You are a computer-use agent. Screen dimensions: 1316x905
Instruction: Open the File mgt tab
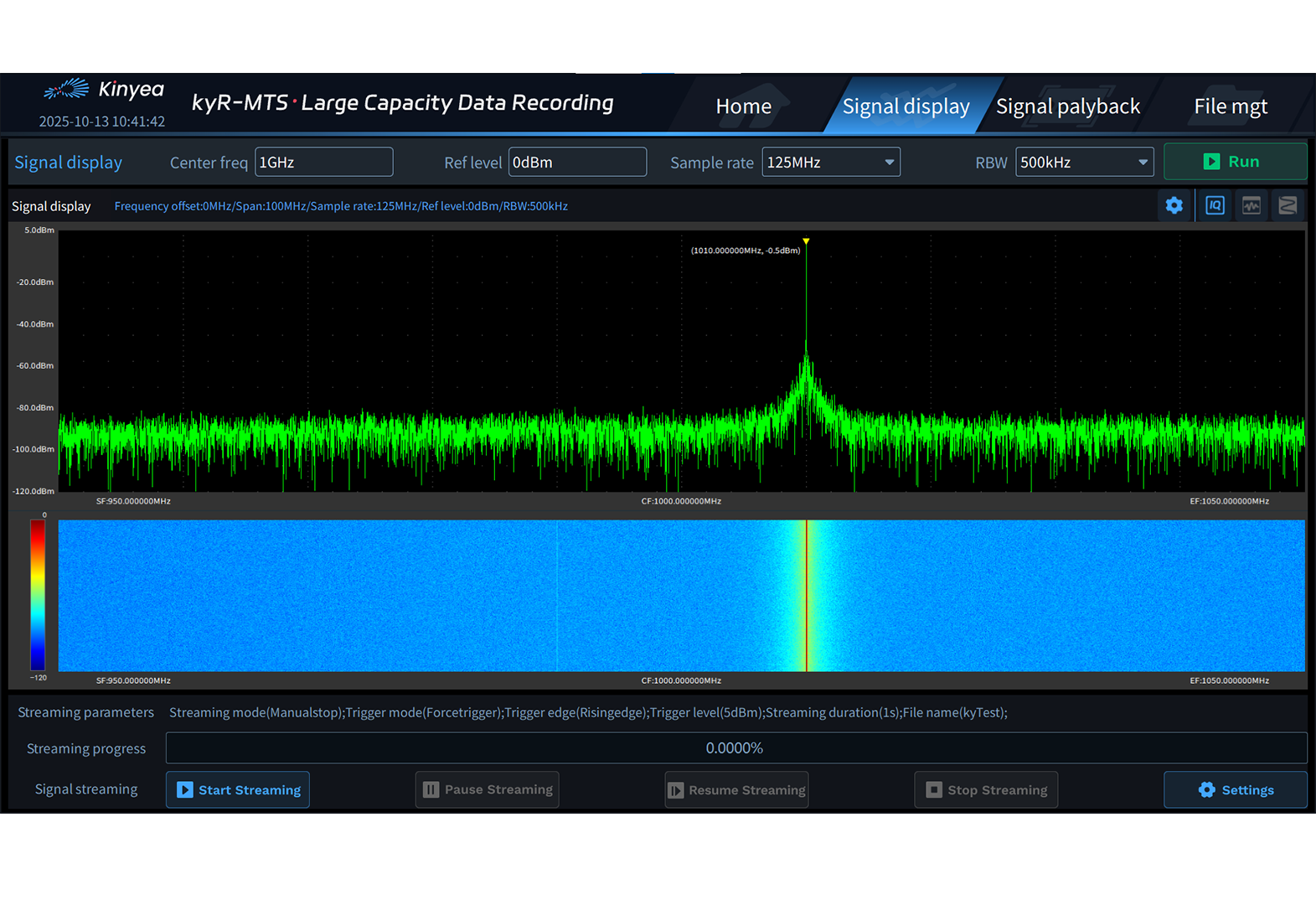[x=1230, y=106]
